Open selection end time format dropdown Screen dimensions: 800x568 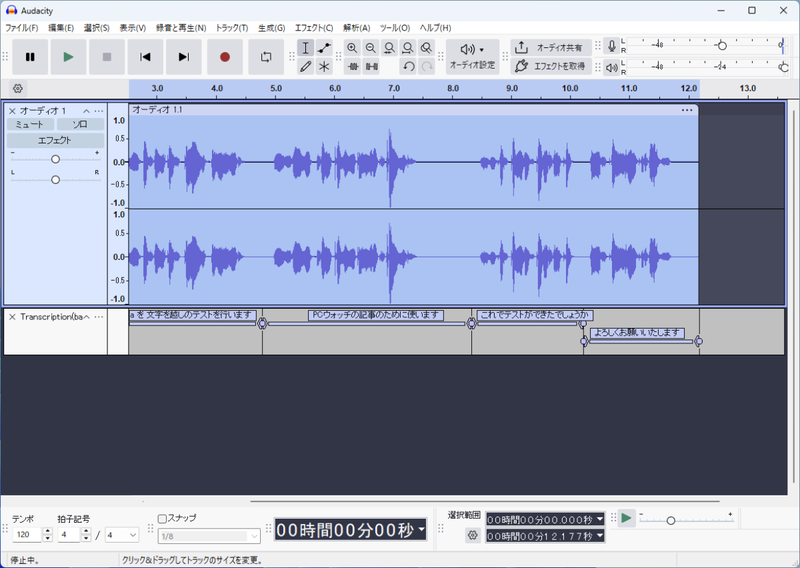click(x=599, y=536)
